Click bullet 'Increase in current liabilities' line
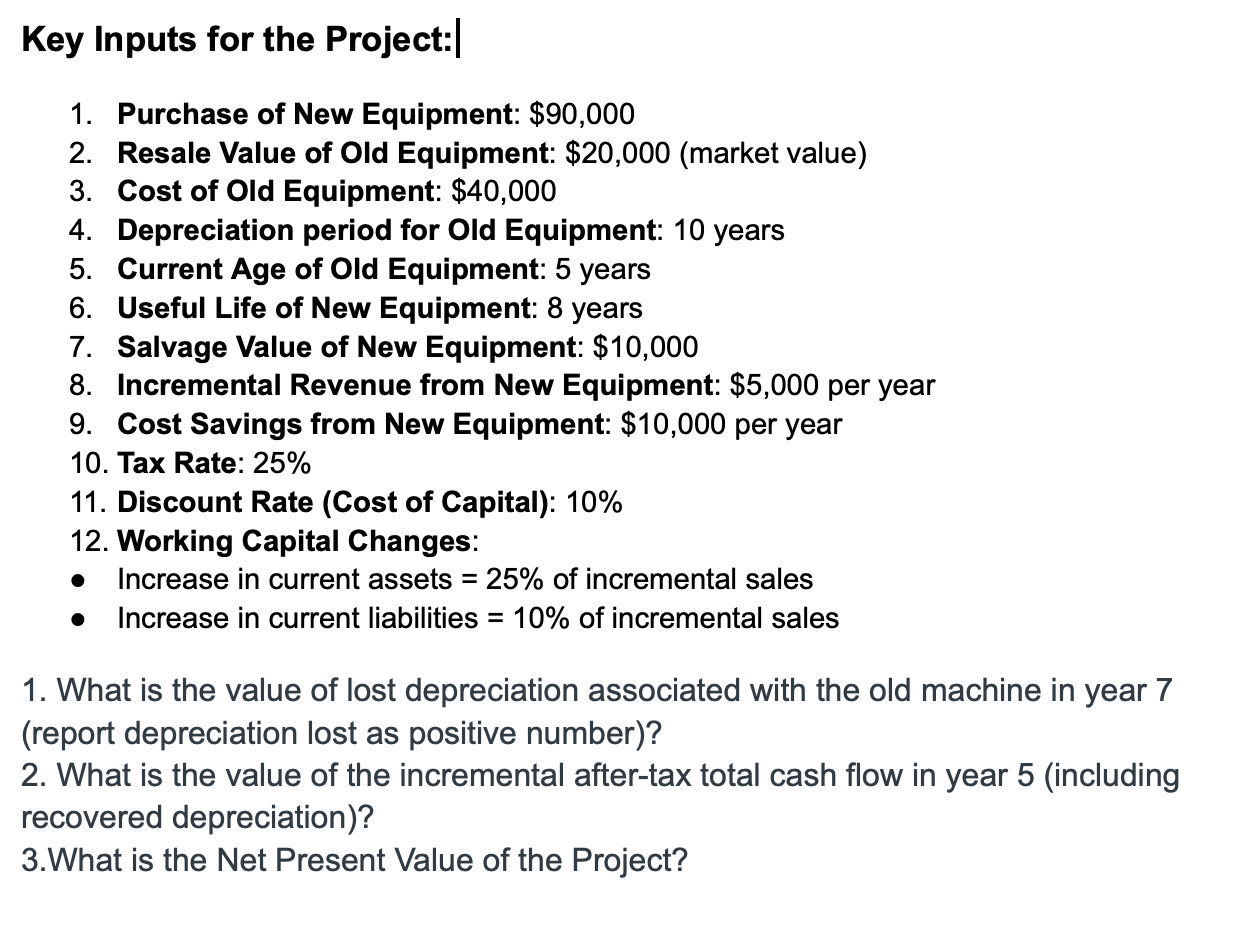The width and height of the screenshot is (1248, 952). click(x=479, y=618)
